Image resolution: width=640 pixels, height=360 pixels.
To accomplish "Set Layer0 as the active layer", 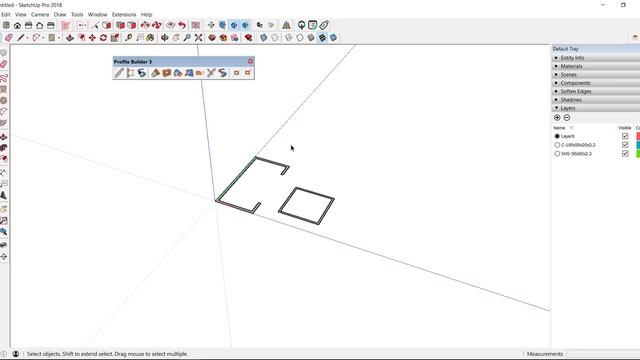I will click(557, 136).
